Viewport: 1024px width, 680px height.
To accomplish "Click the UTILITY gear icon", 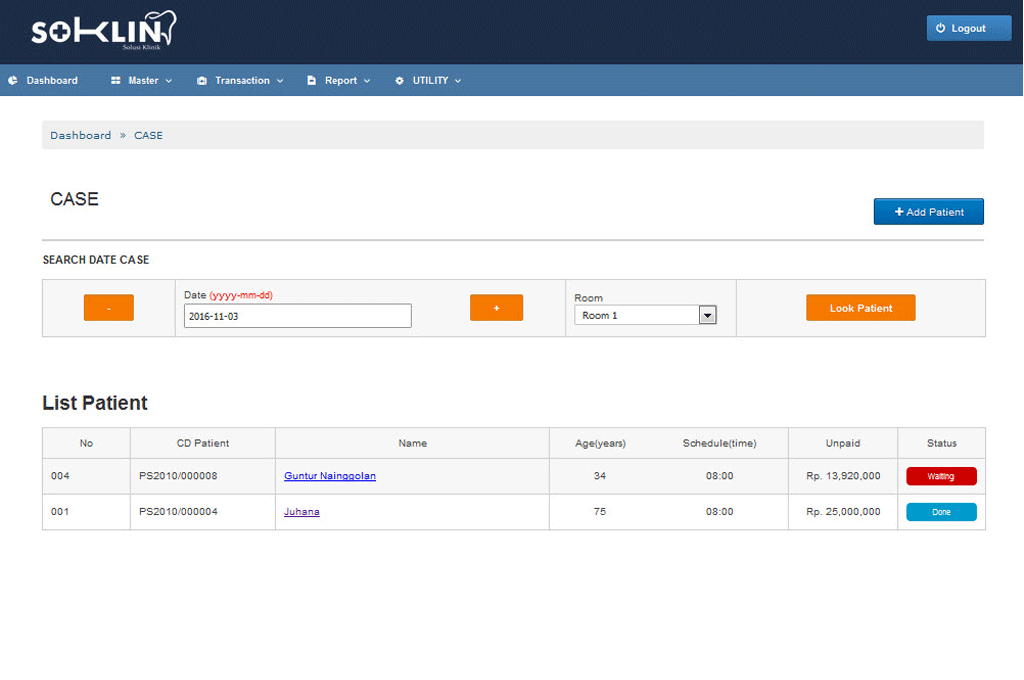I will (400, 81).
